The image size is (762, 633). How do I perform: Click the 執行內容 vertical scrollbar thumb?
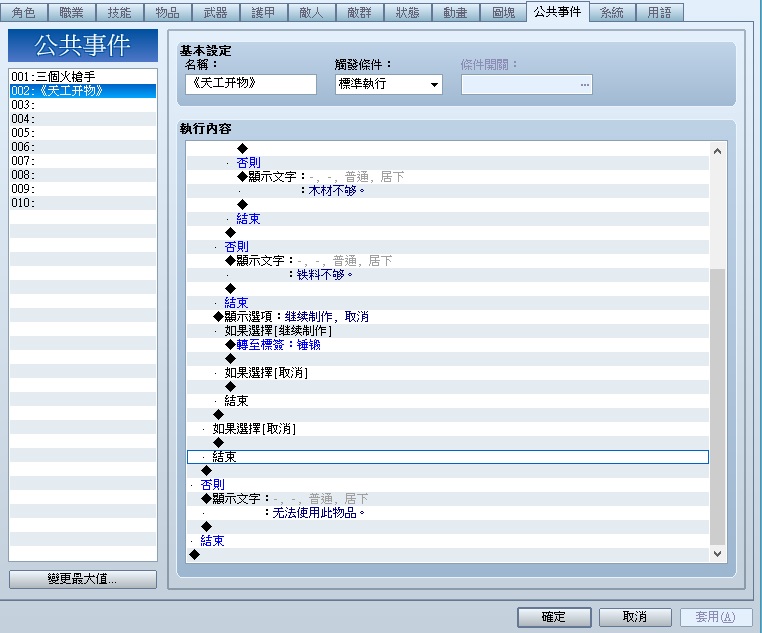point(717,406)
